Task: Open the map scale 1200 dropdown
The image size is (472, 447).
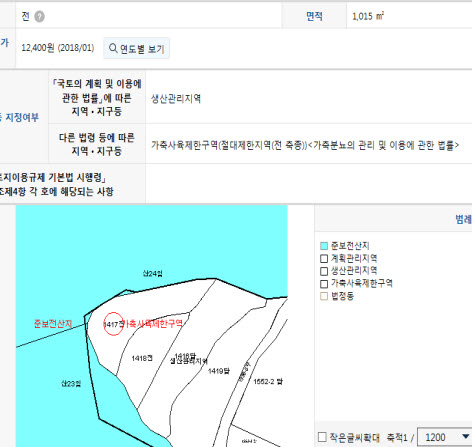Action: (445, 437)
